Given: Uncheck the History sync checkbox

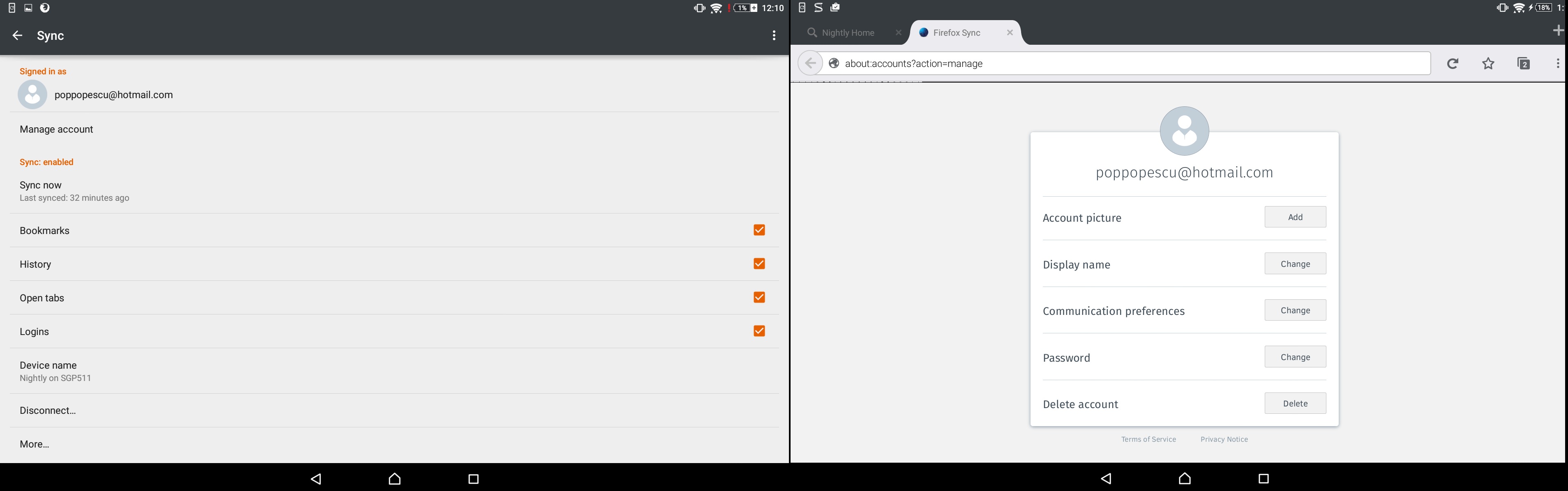Looking at the screenshot, I should coord(759,264).
